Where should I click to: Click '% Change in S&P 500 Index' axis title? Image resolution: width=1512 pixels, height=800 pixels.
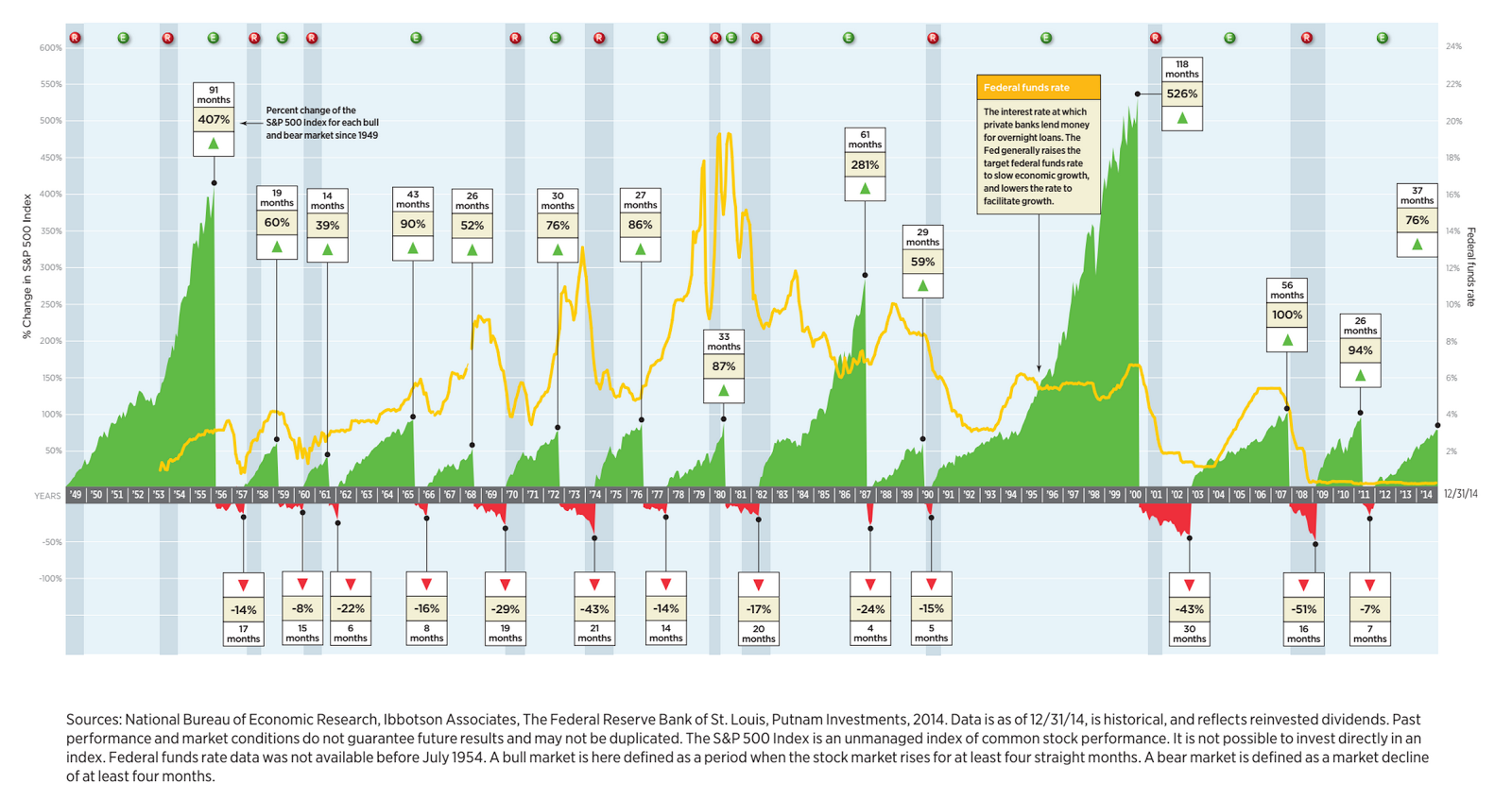point(27,267)
